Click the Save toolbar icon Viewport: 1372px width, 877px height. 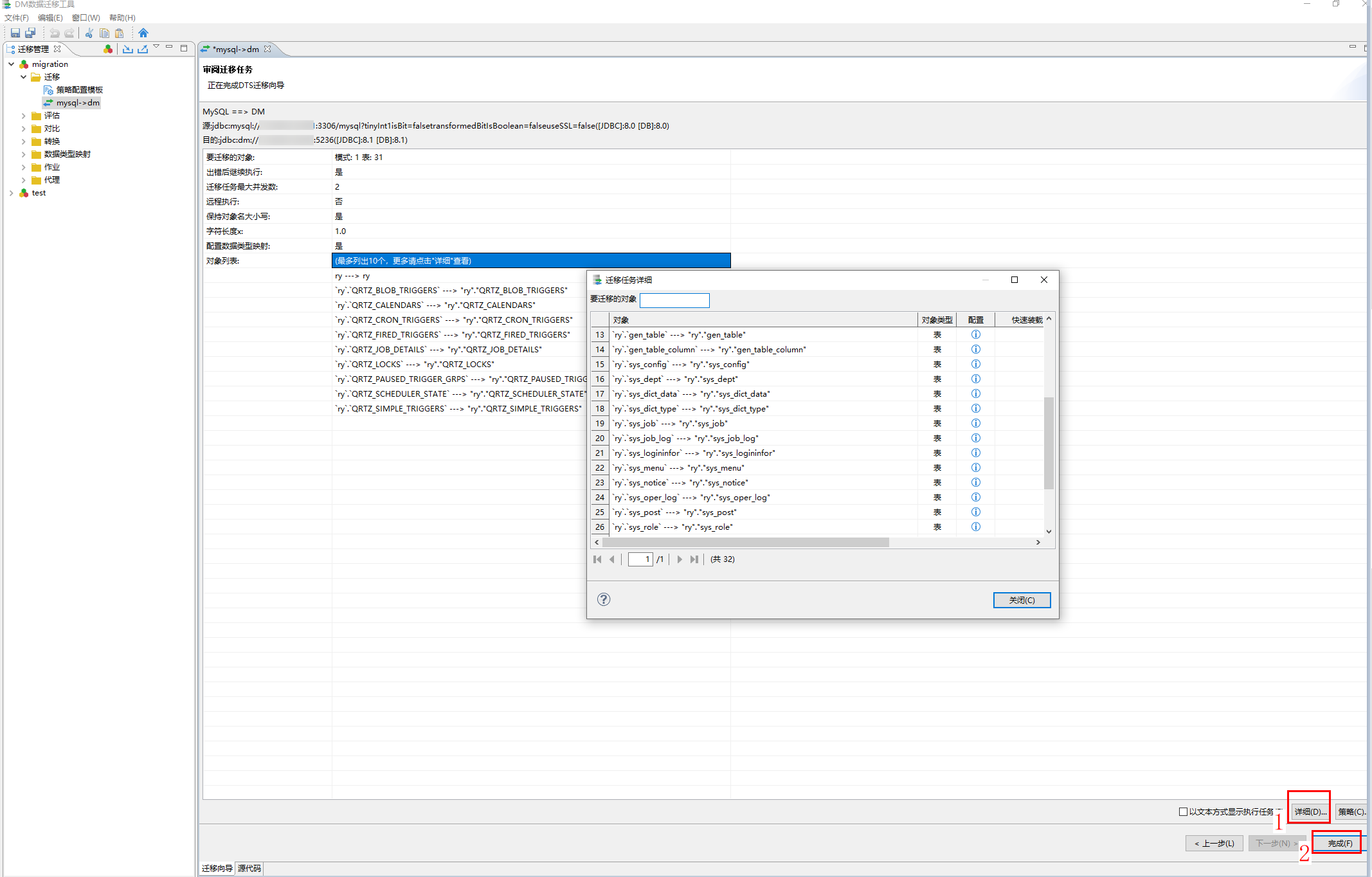point(15,33)
